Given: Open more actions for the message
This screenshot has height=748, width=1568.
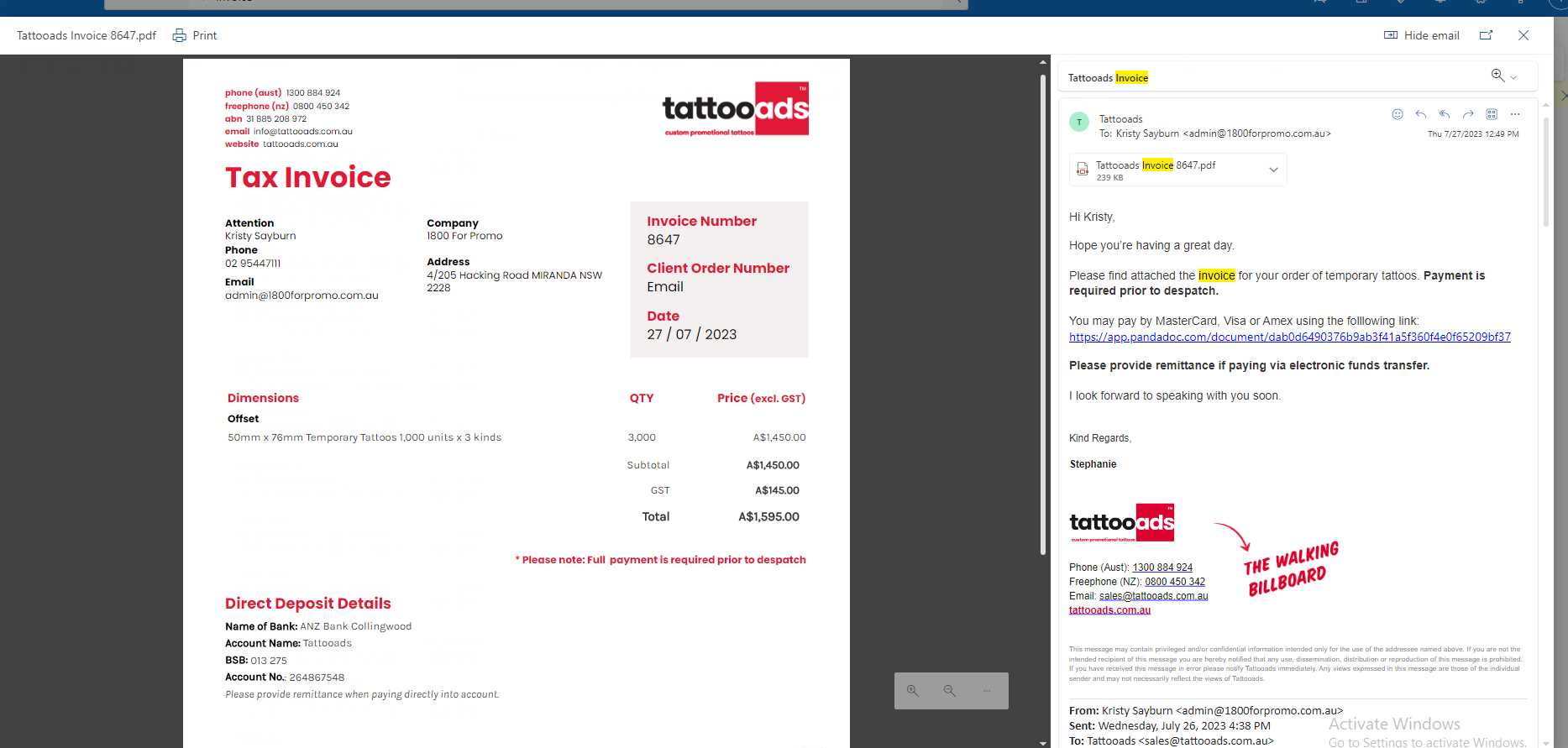Looking at the screenshot, I should [x=1515, y=114].
